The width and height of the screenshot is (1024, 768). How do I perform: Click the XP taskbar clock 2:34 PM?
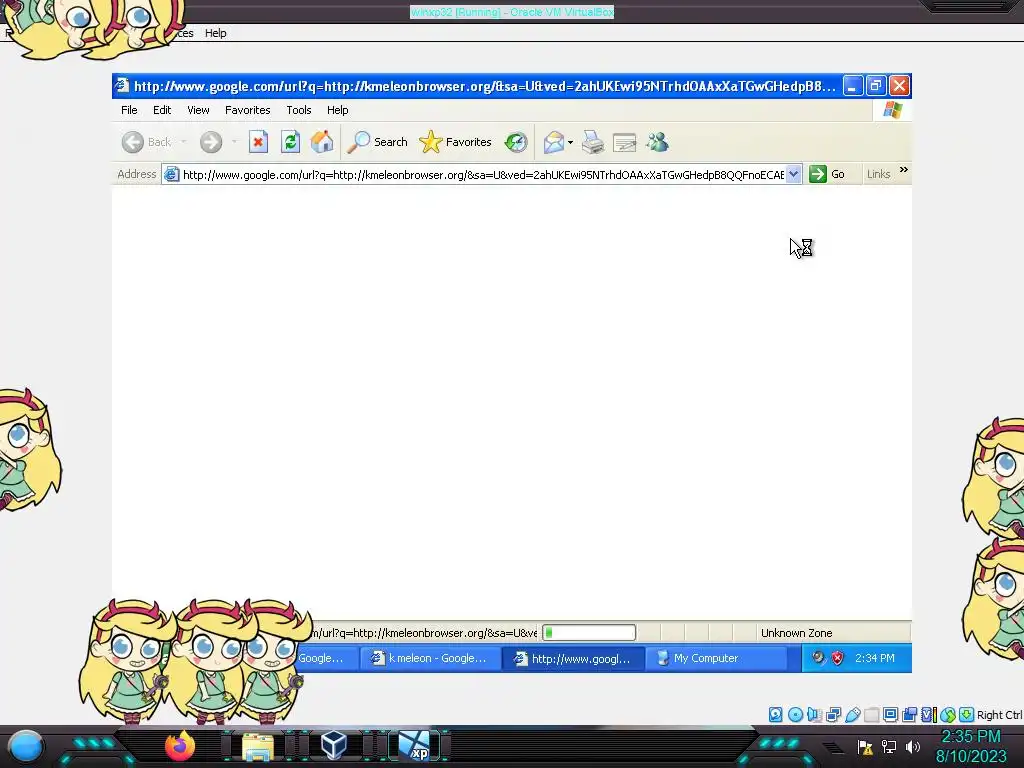tap(875, 658)
